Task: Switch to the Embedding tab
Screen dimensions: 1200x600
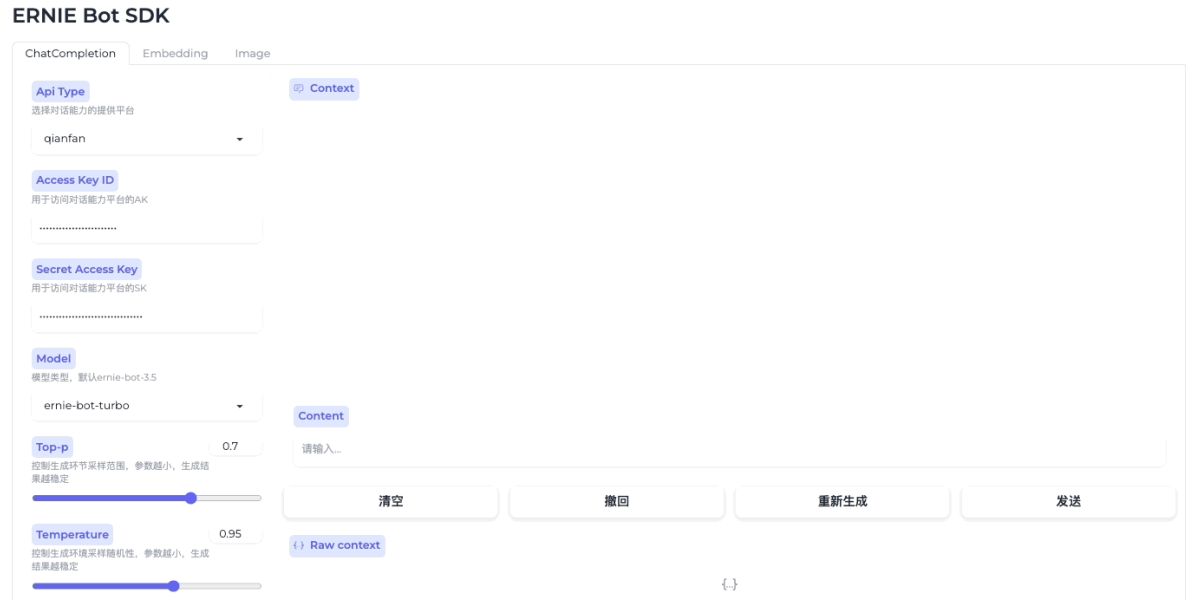Action: click(x=175, y=53)
